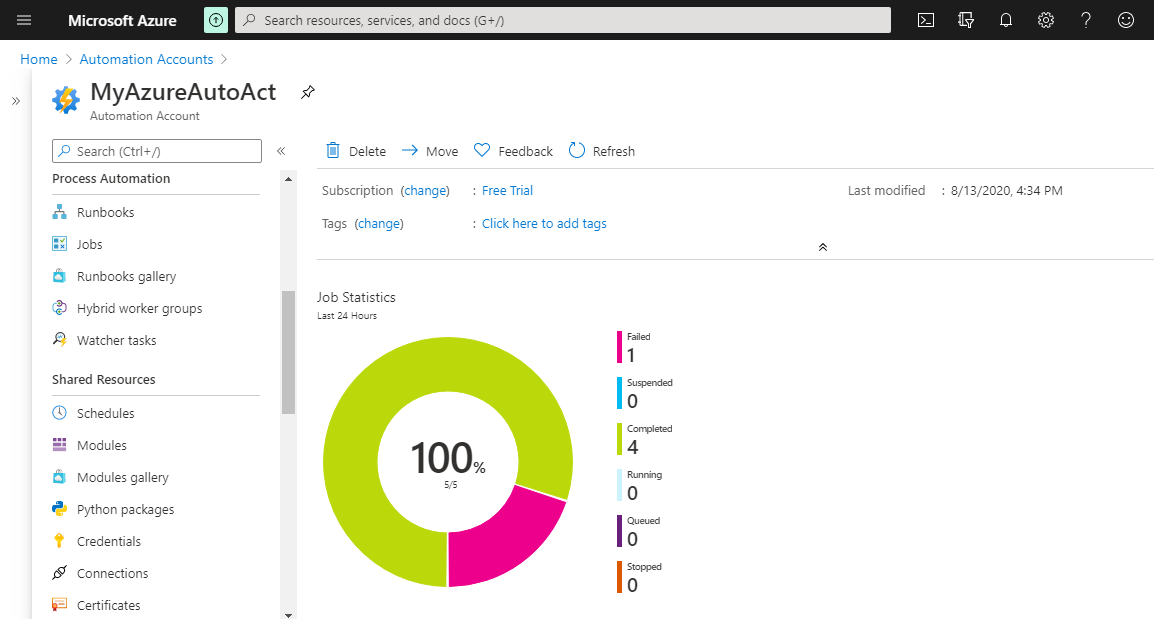Collapse the left navigation menu
The image size is (1154, 619).
281,151
